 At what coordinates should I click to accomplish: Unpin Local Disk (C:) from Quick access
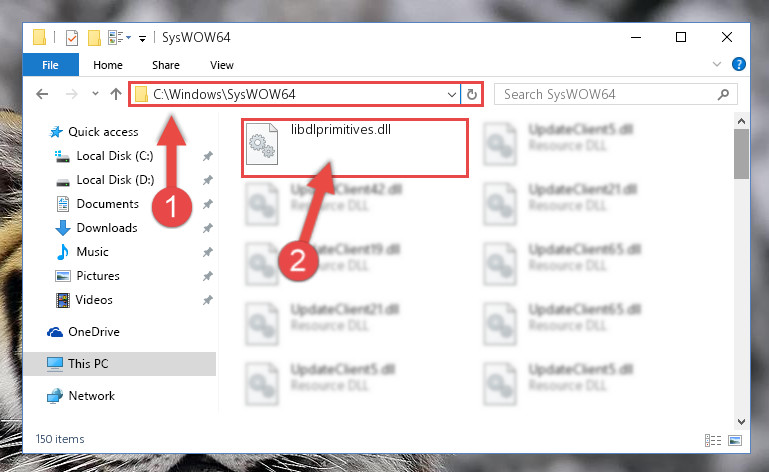[x=207, y=156]
